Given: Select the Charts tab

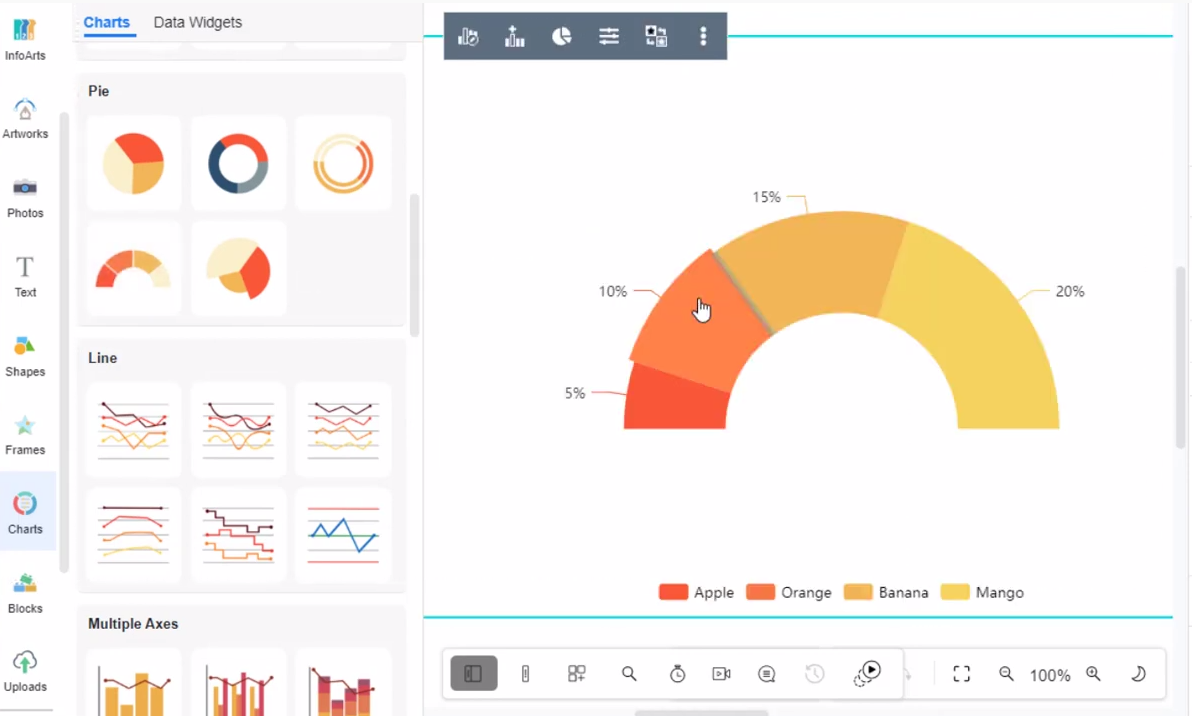Looking at the screenshot, I should tap(106, 22).
